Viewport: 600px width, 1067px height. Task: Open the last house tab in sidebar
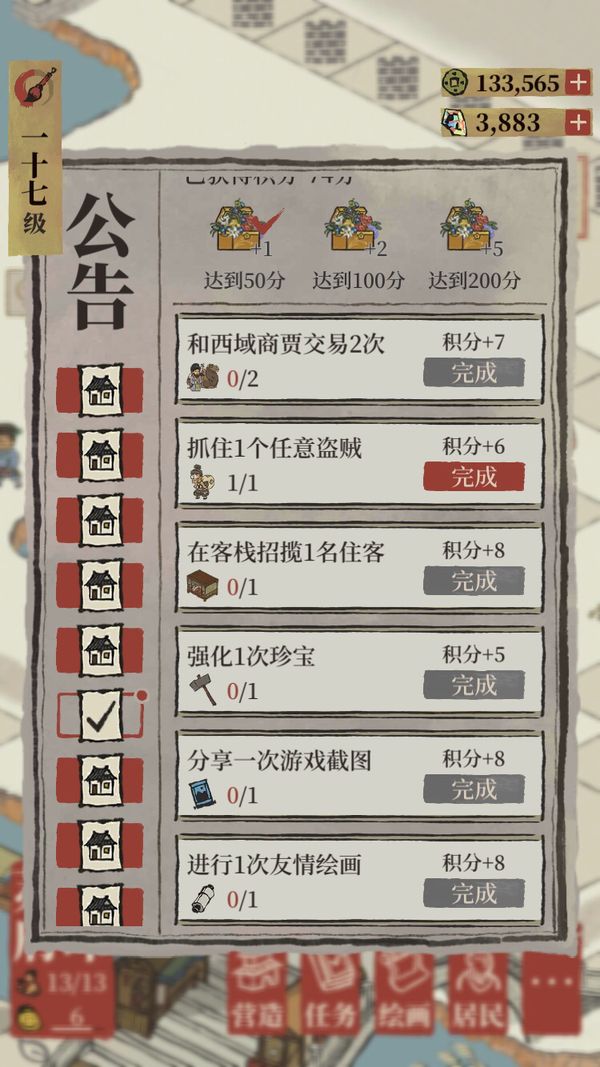pos(100,906)
